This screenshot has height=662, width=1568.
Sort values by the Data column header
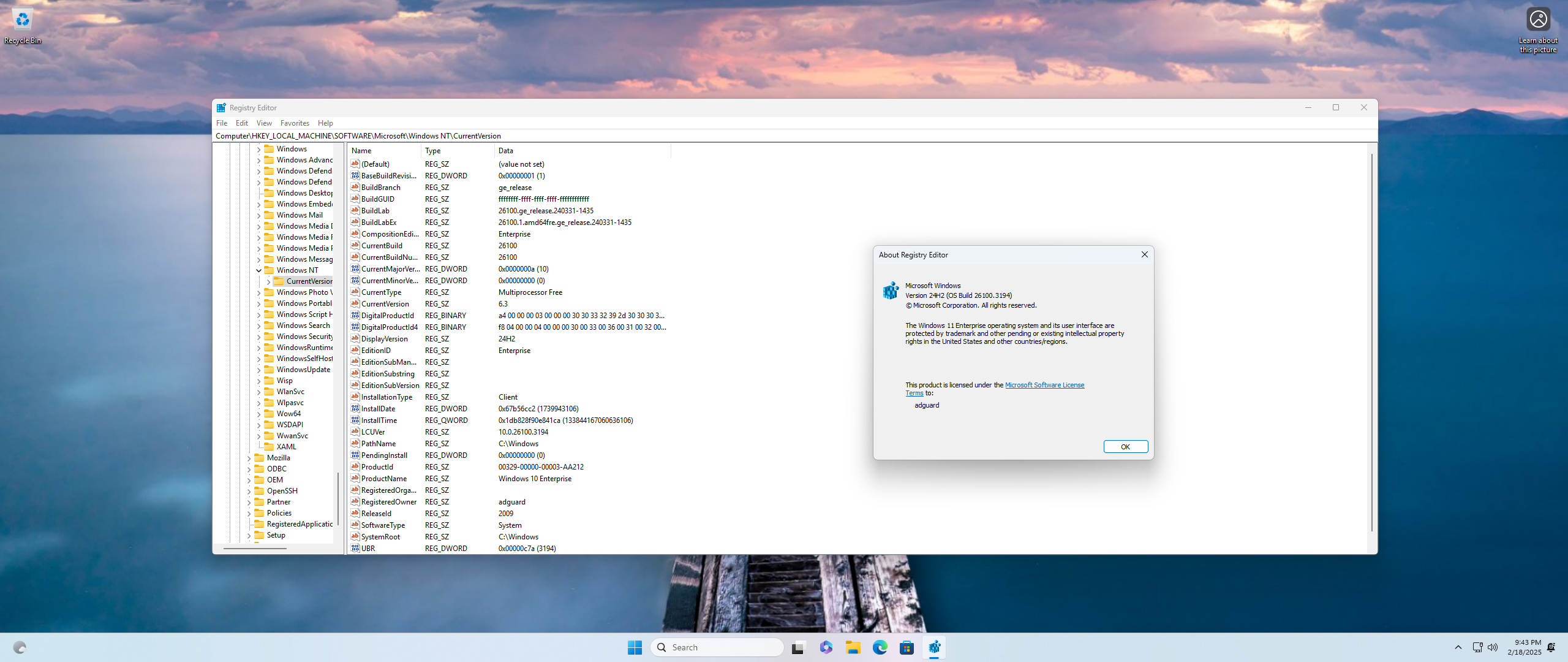[x=582, y=151]
